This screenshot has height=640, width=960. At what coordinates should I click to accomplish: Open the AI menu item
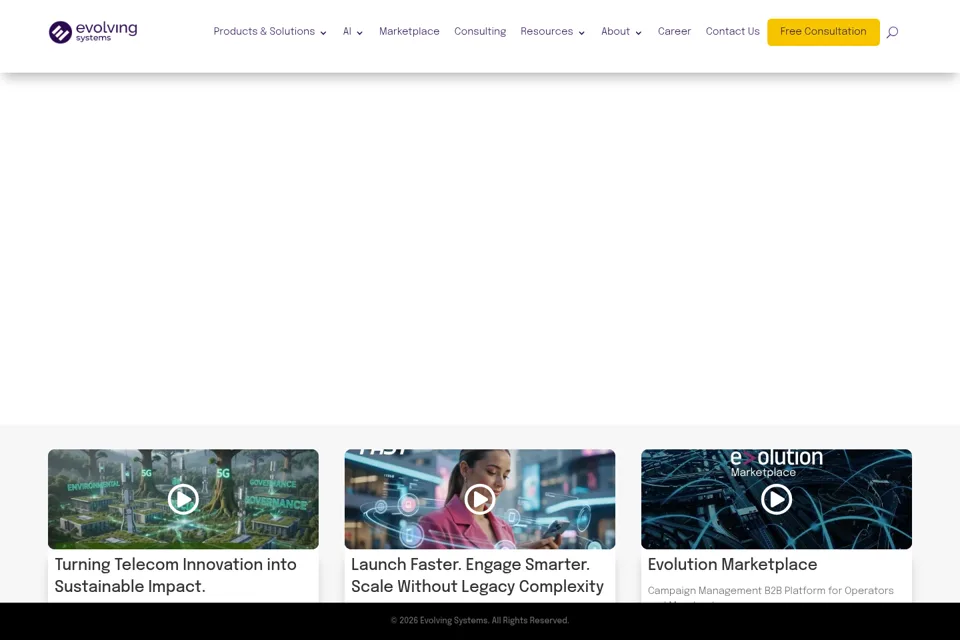(347, 31)
